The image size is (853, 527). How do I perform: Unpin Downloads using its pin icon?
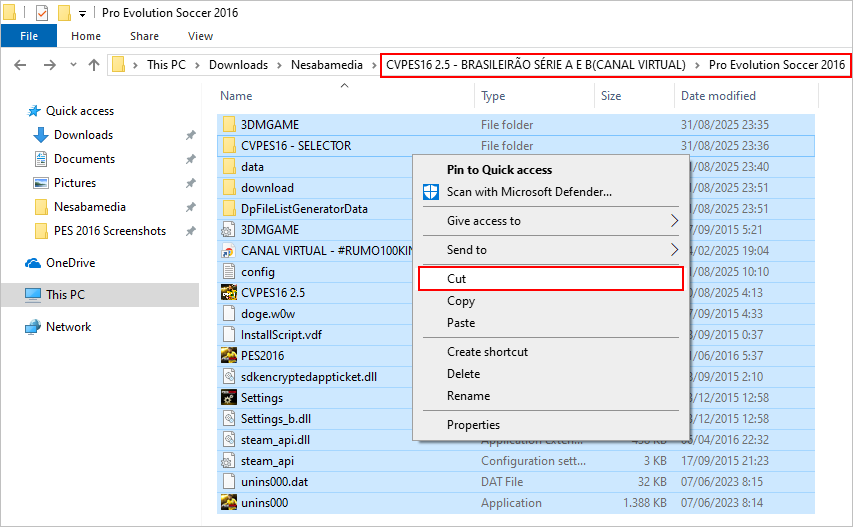click(190, 135)
